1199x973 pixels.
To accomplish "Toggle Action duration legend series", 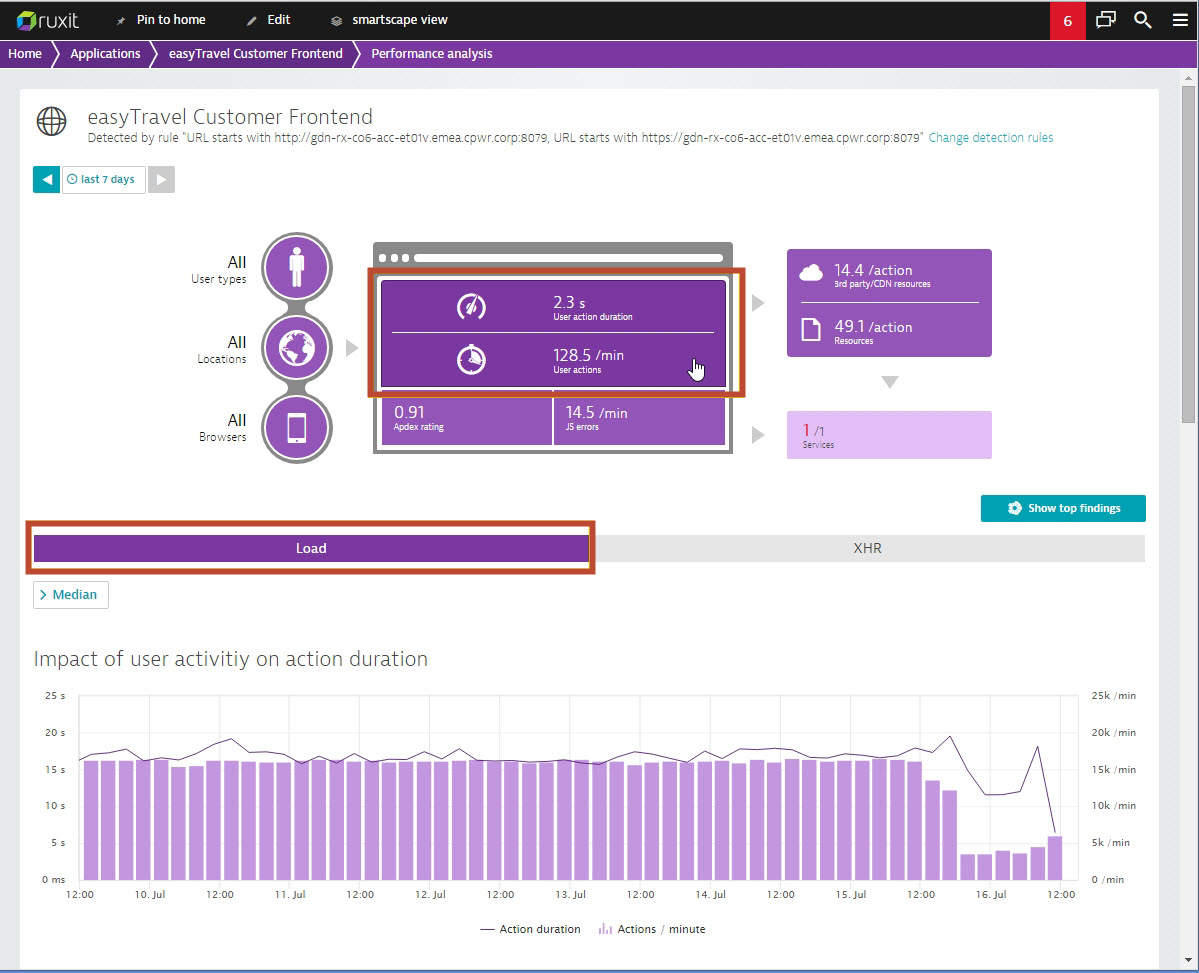I will (530, 929).
